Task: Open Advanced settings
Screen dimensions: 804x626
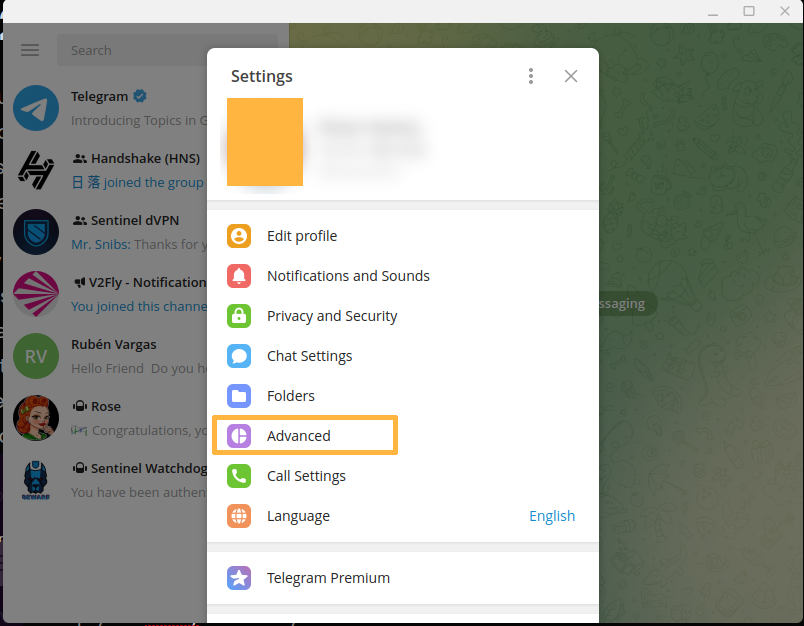Action: point(403,436)
